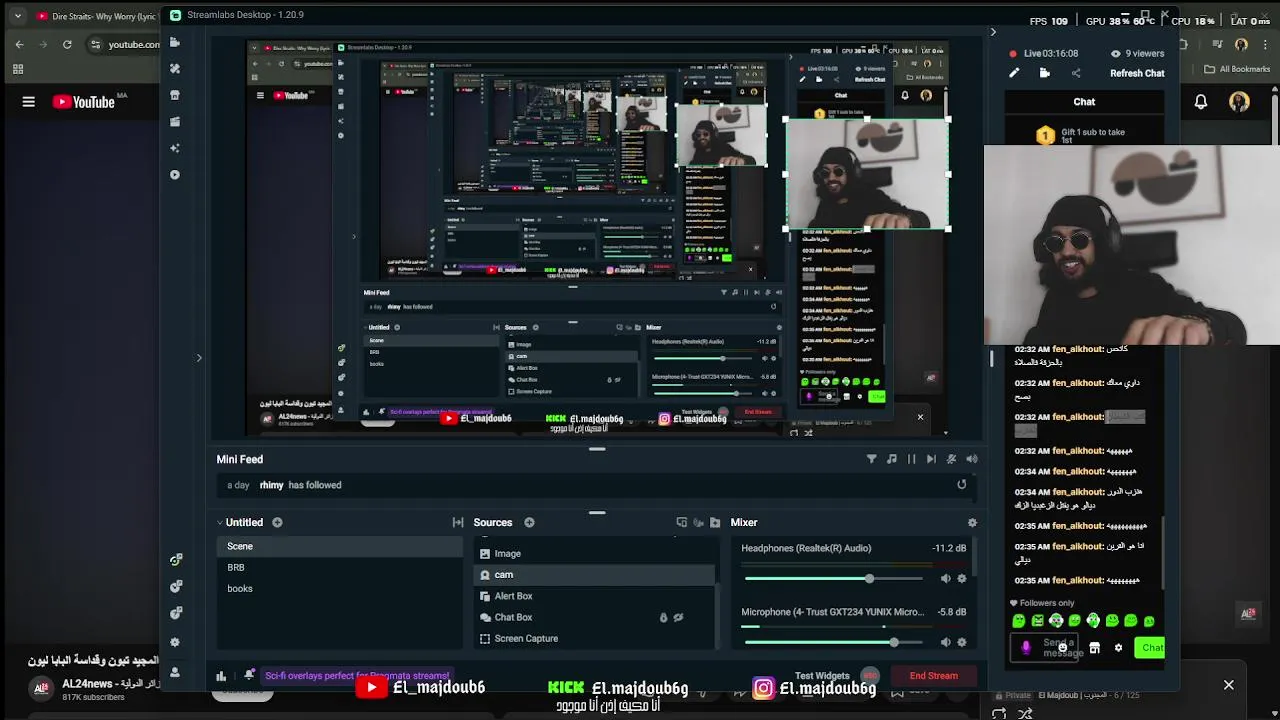This screenshot has height=720, width=1280.
Task: Open the Editor icon in Streamlabs left sidebar
Action: click(x=175, y=42)
